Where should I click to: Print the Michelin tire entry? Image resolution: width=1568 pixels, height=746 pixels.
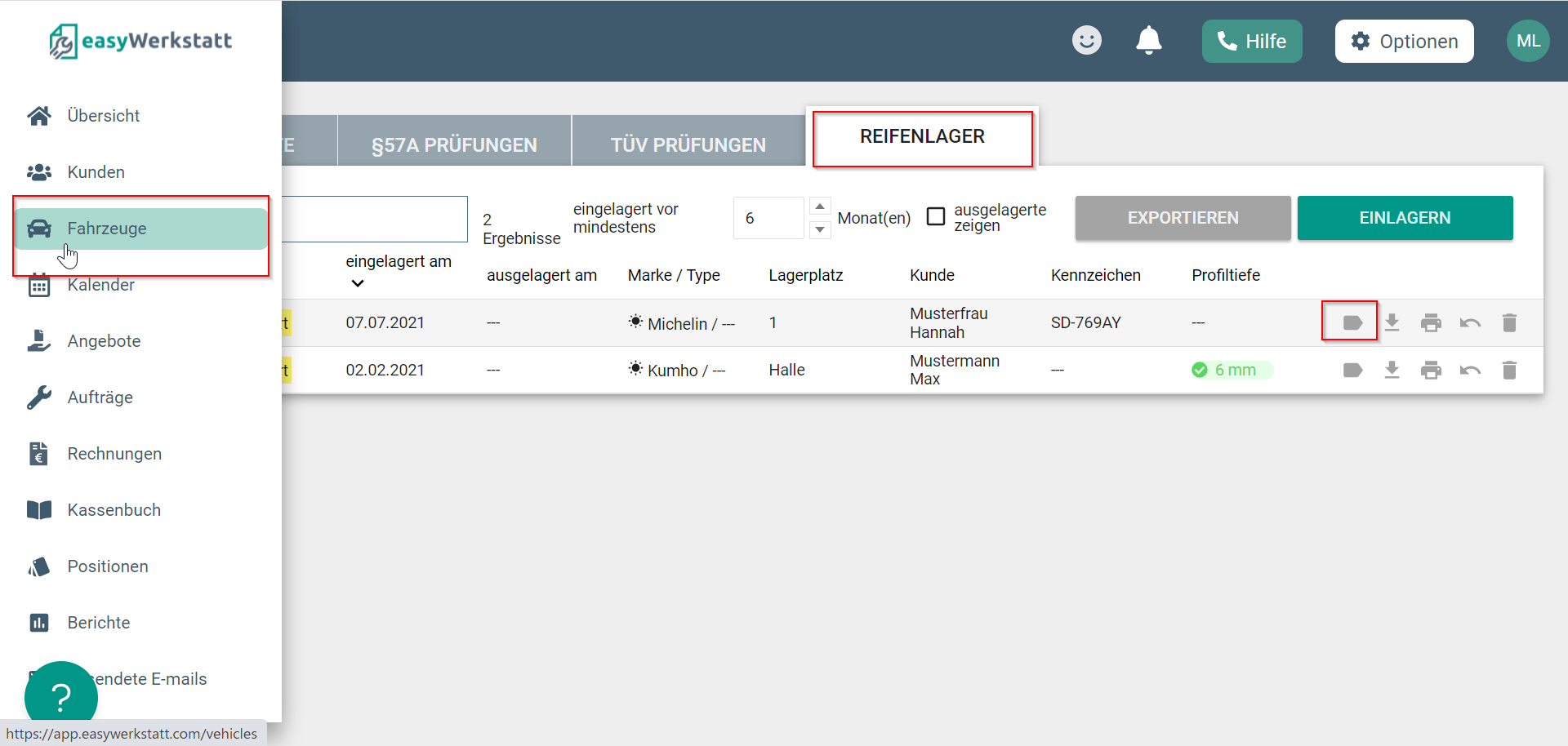(1432, 323)
